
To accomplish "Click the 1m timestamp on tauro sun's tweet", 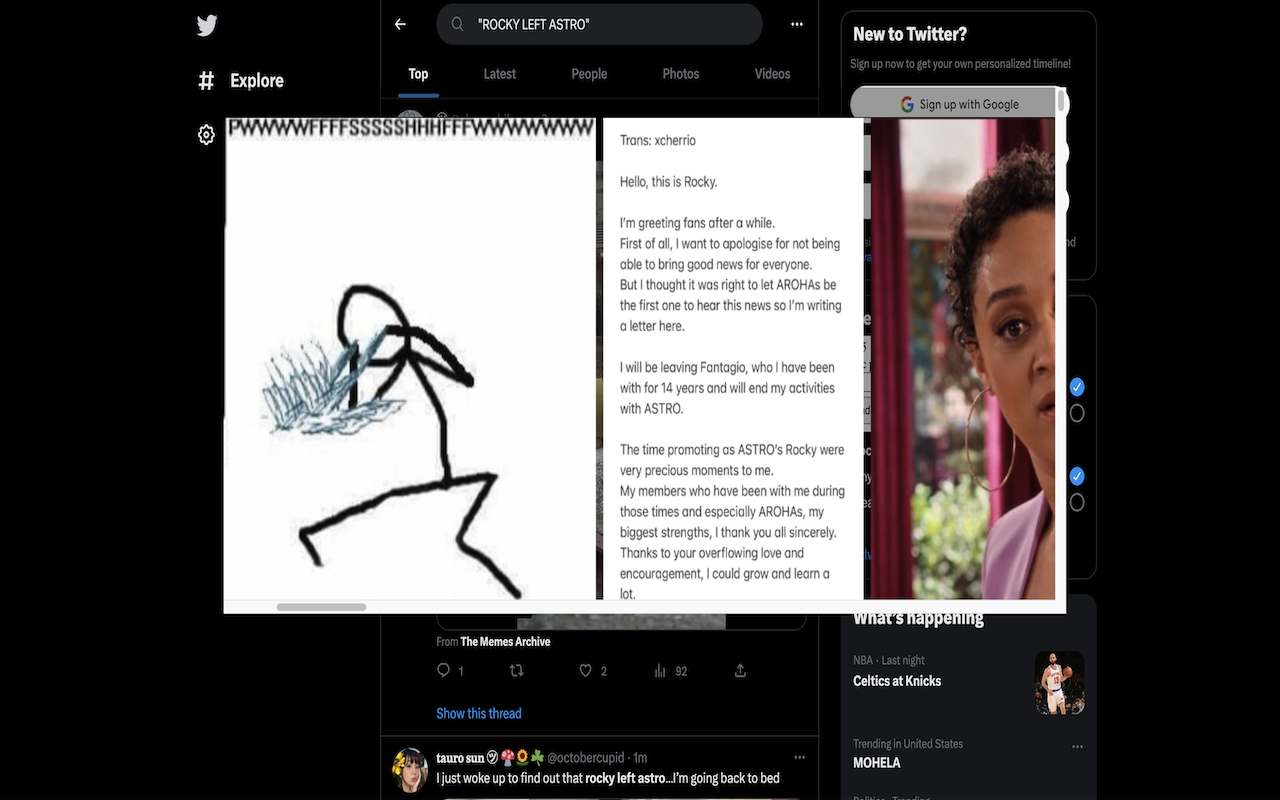I will tap(640, 757).
